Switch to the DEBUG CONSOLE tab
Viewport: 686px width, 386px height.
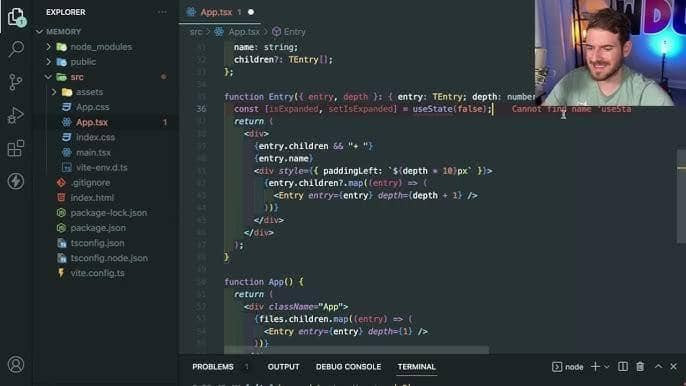coord(348,367)
